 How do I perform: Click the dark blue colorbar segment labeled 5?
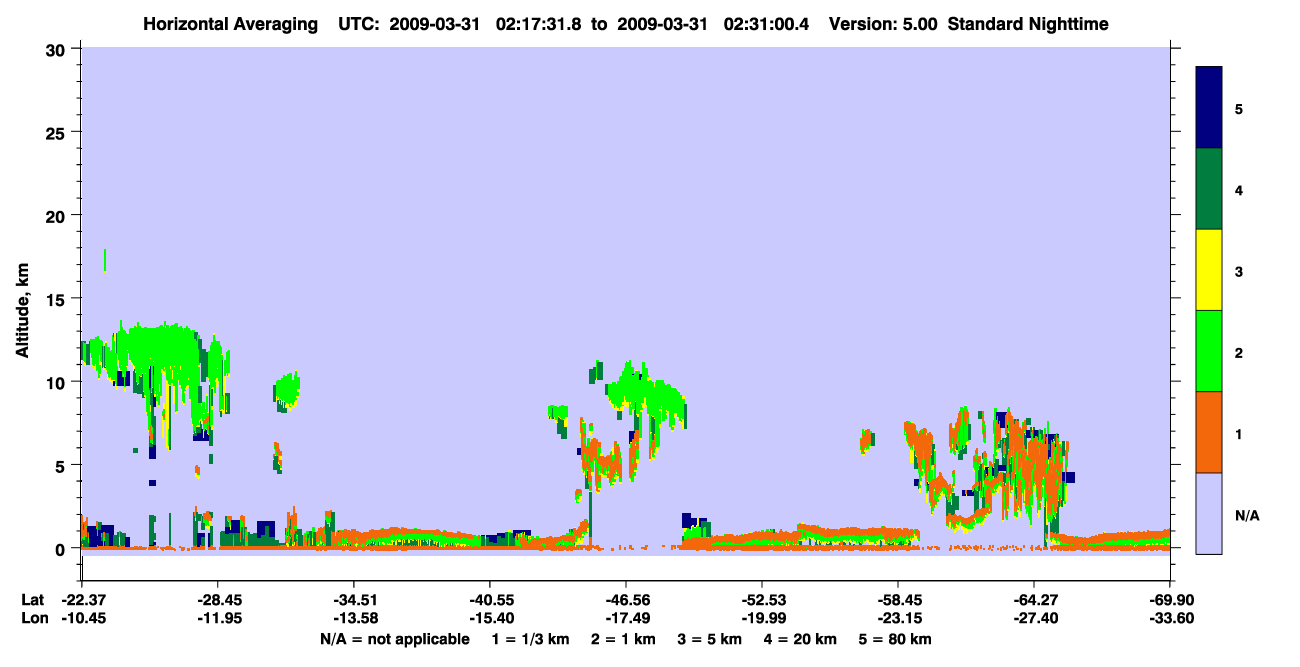(x=1209, y=107)
